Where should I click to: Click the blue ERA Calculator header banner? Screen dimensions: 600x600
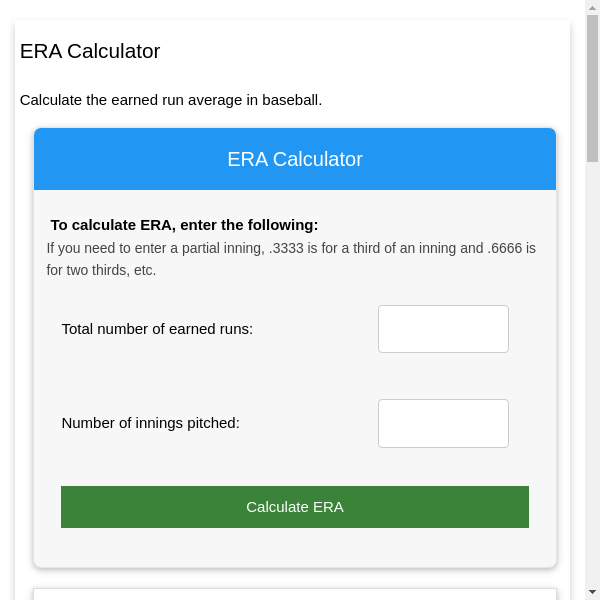click(295, 159)
